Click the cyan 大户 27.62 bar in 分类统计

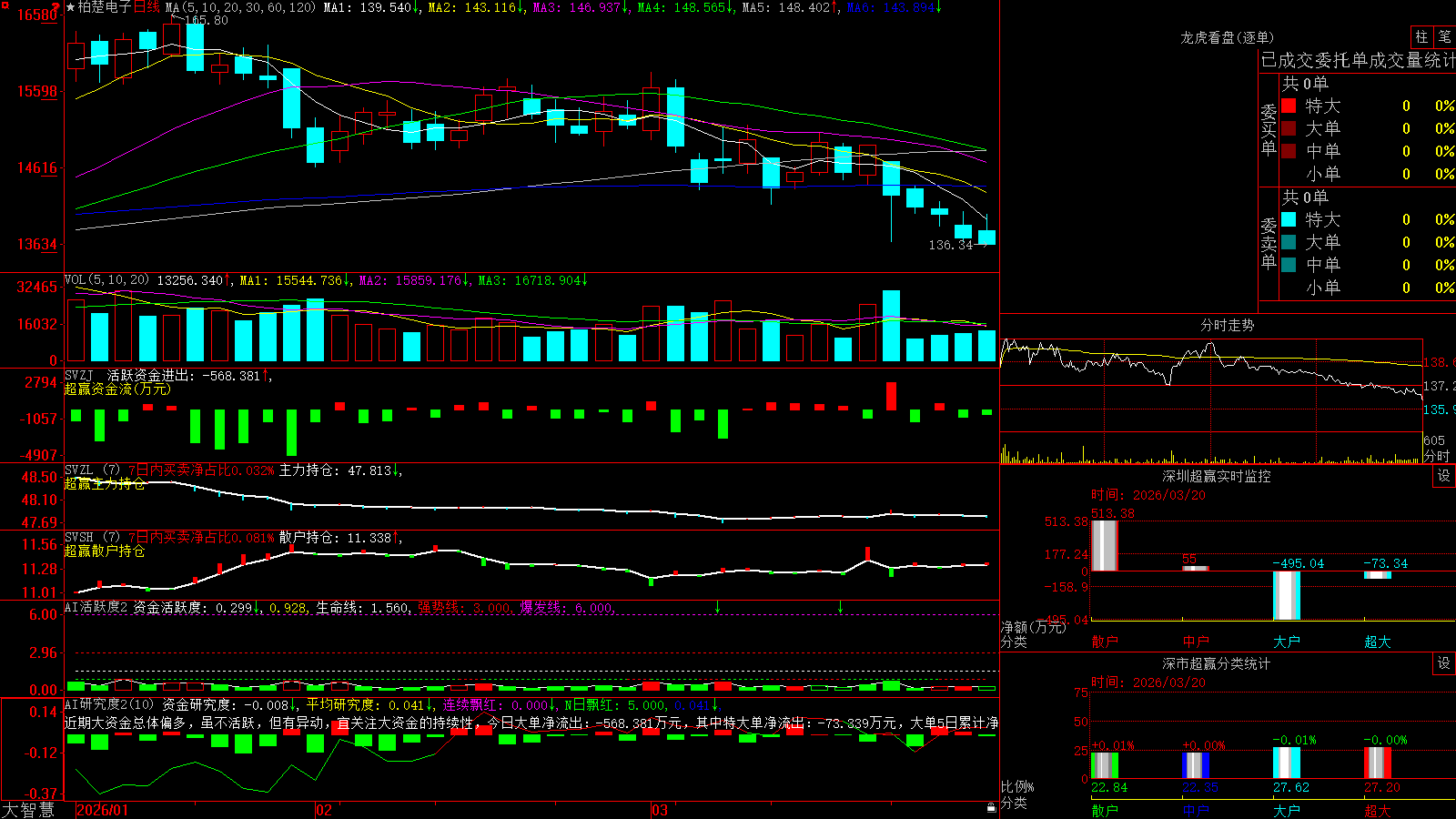point(1287,763)
